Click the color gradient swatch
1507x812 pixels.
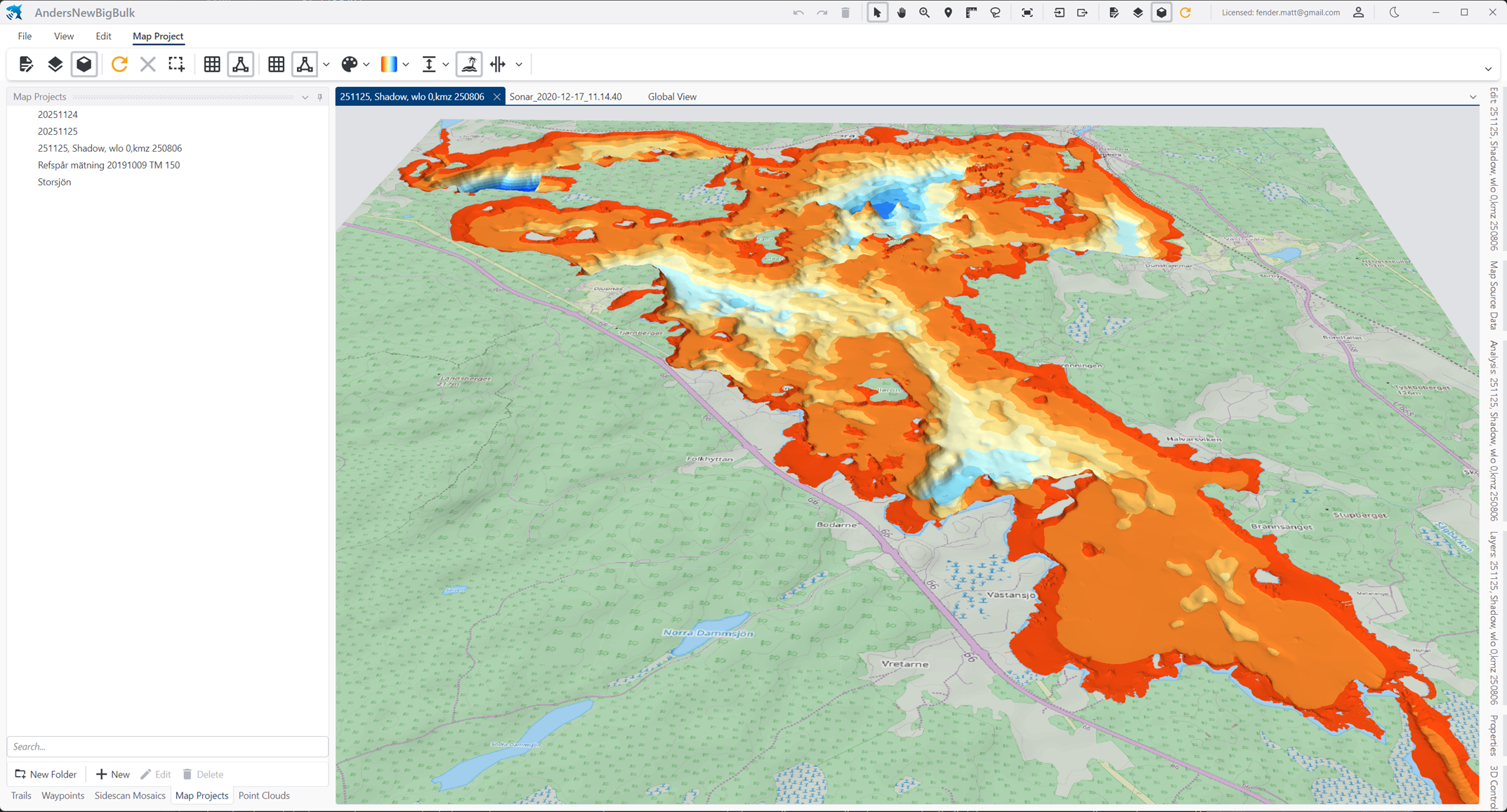pyautogui.click(x=388, y=65)
